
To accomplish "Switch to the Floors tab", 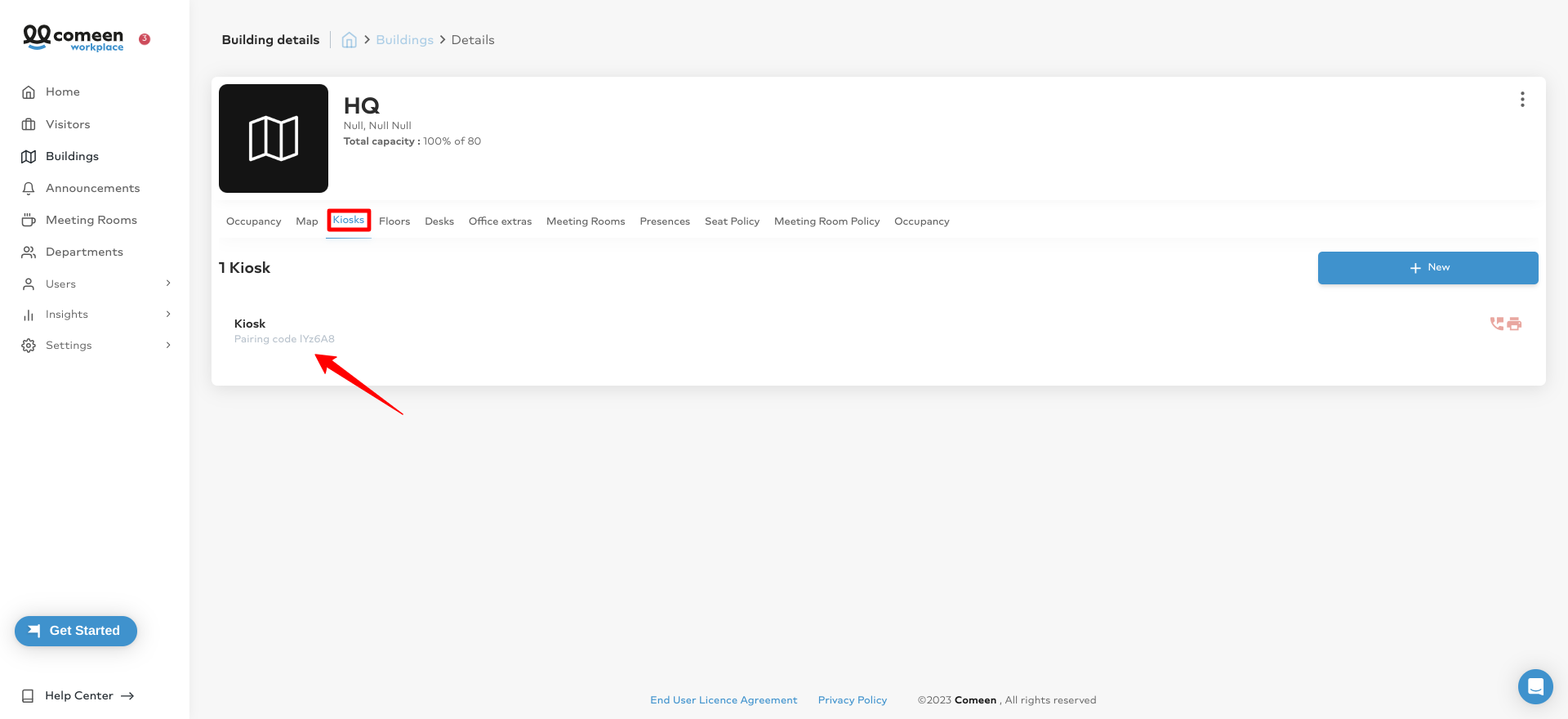I will 394,221.
